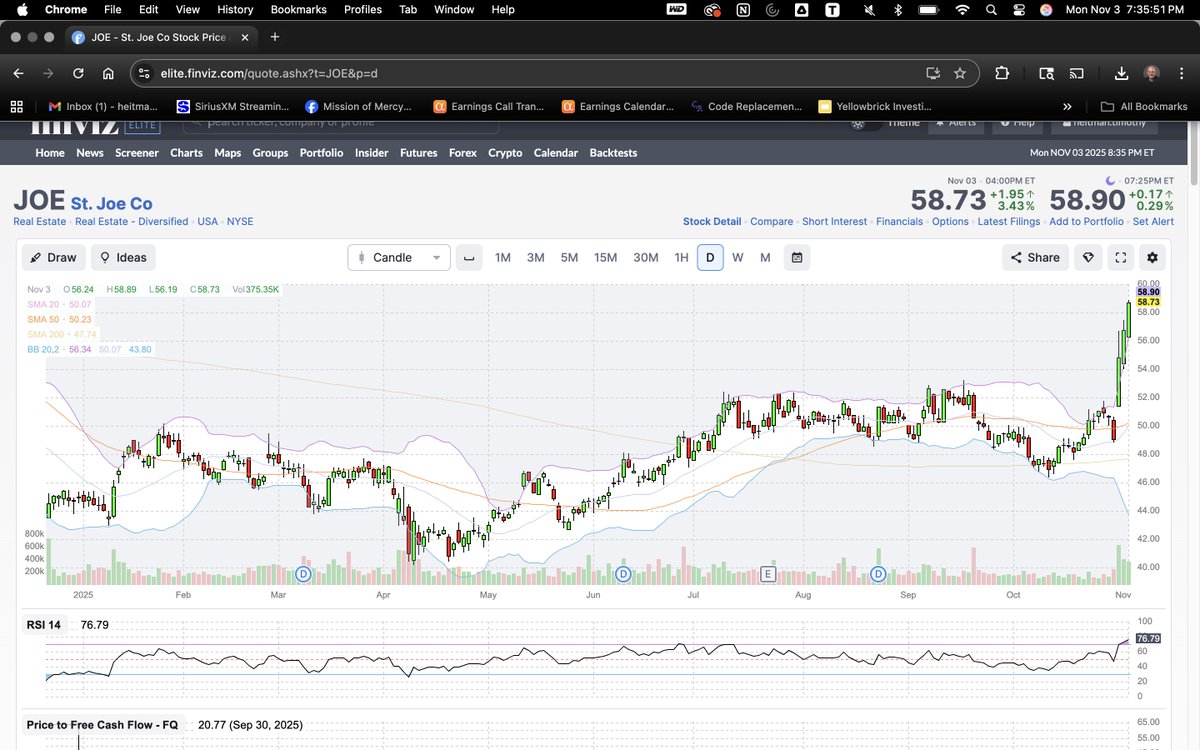This screenshot has height=750, width=1200.
Task: Open the Candle chart type dropdown
Action: pyautogui.click(x=398, y=257)
